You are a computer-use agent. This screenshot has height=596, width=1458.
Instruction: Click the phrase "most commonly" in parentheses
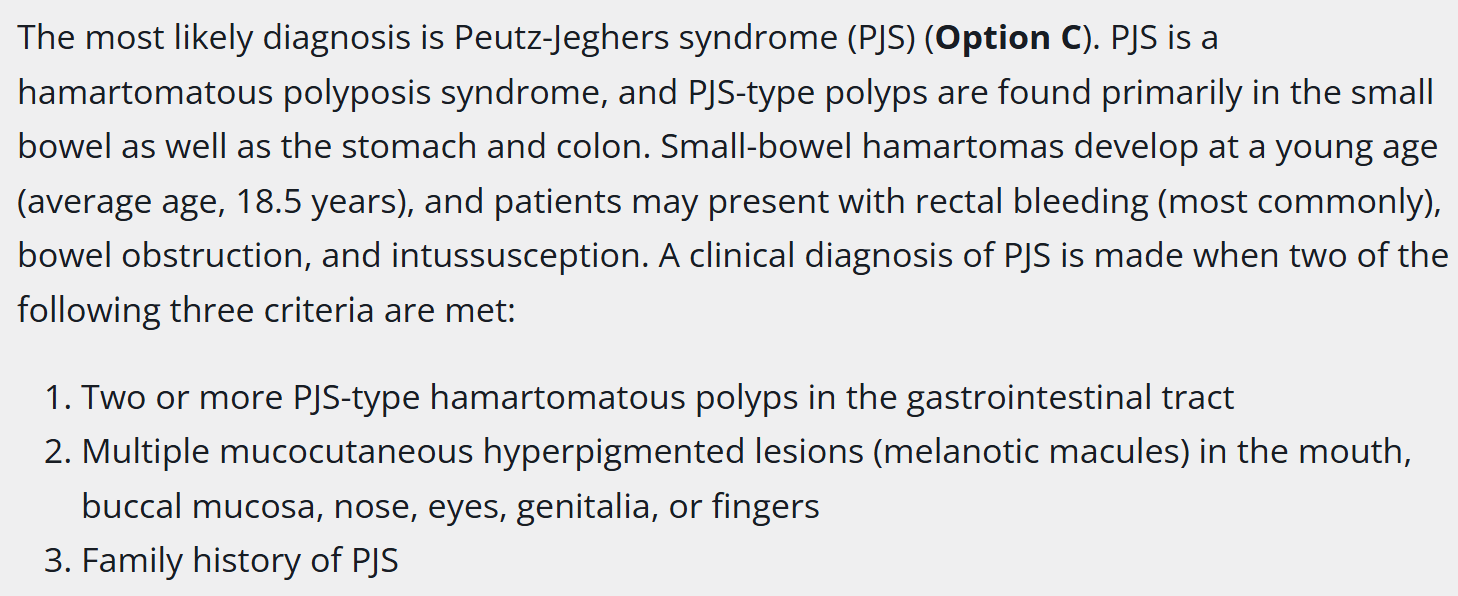[x=1296, y=202]
